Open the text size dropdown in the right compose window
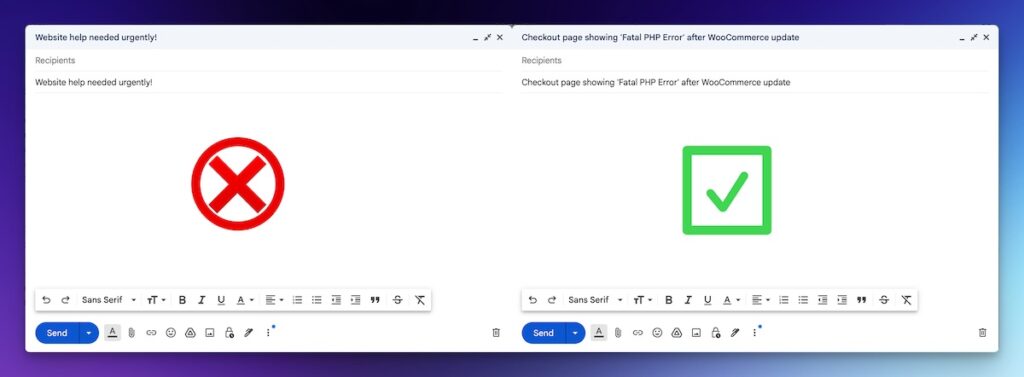Viewport: 1024px width, 377px height. coord(643,300)
